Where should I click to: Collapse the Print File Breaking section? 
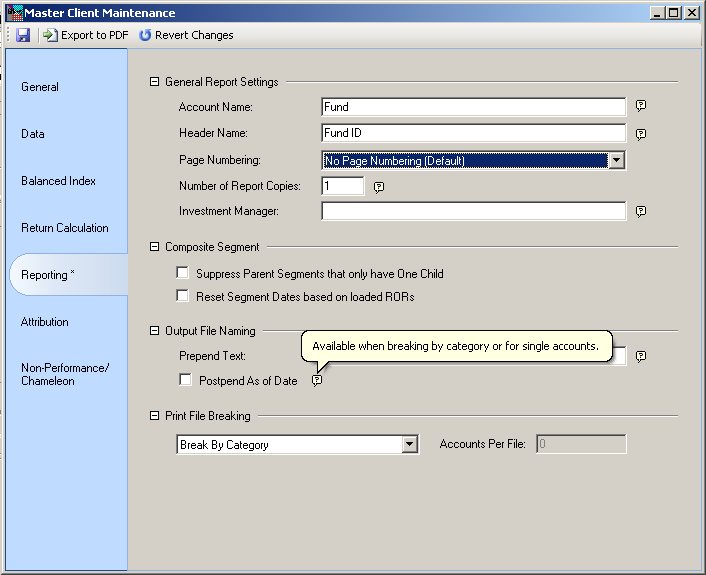(155, 416)
